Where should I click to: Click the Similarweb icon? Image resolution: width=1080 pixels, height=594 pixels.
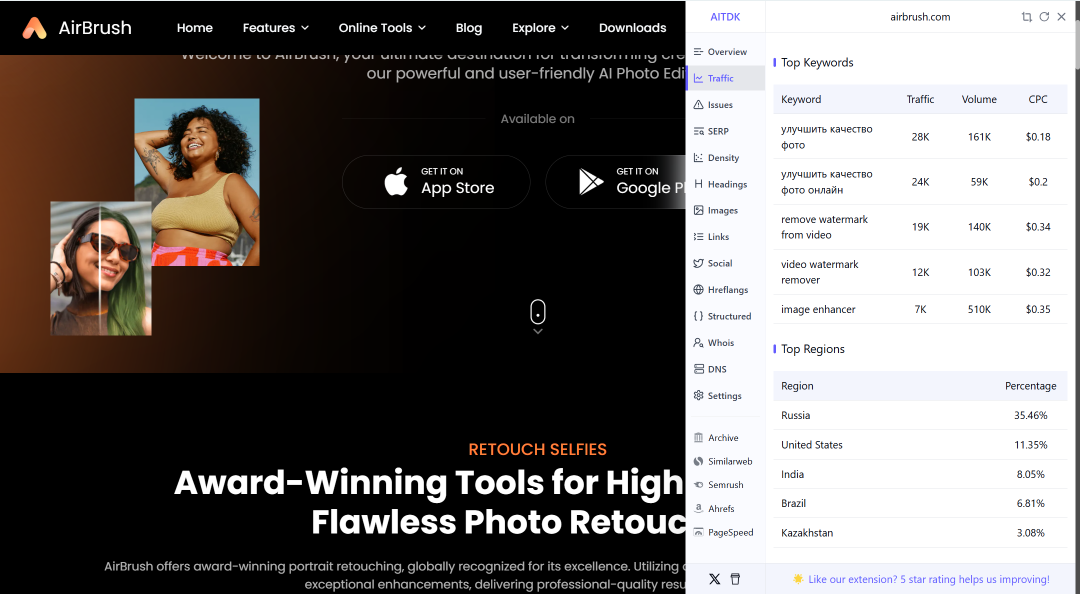tap(698, 461)
